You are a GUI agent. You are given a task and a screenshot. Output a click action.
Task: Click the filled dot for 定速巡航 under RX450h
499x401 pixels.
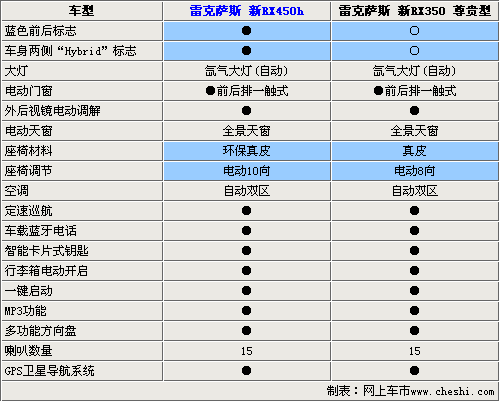tap(246, 211)
